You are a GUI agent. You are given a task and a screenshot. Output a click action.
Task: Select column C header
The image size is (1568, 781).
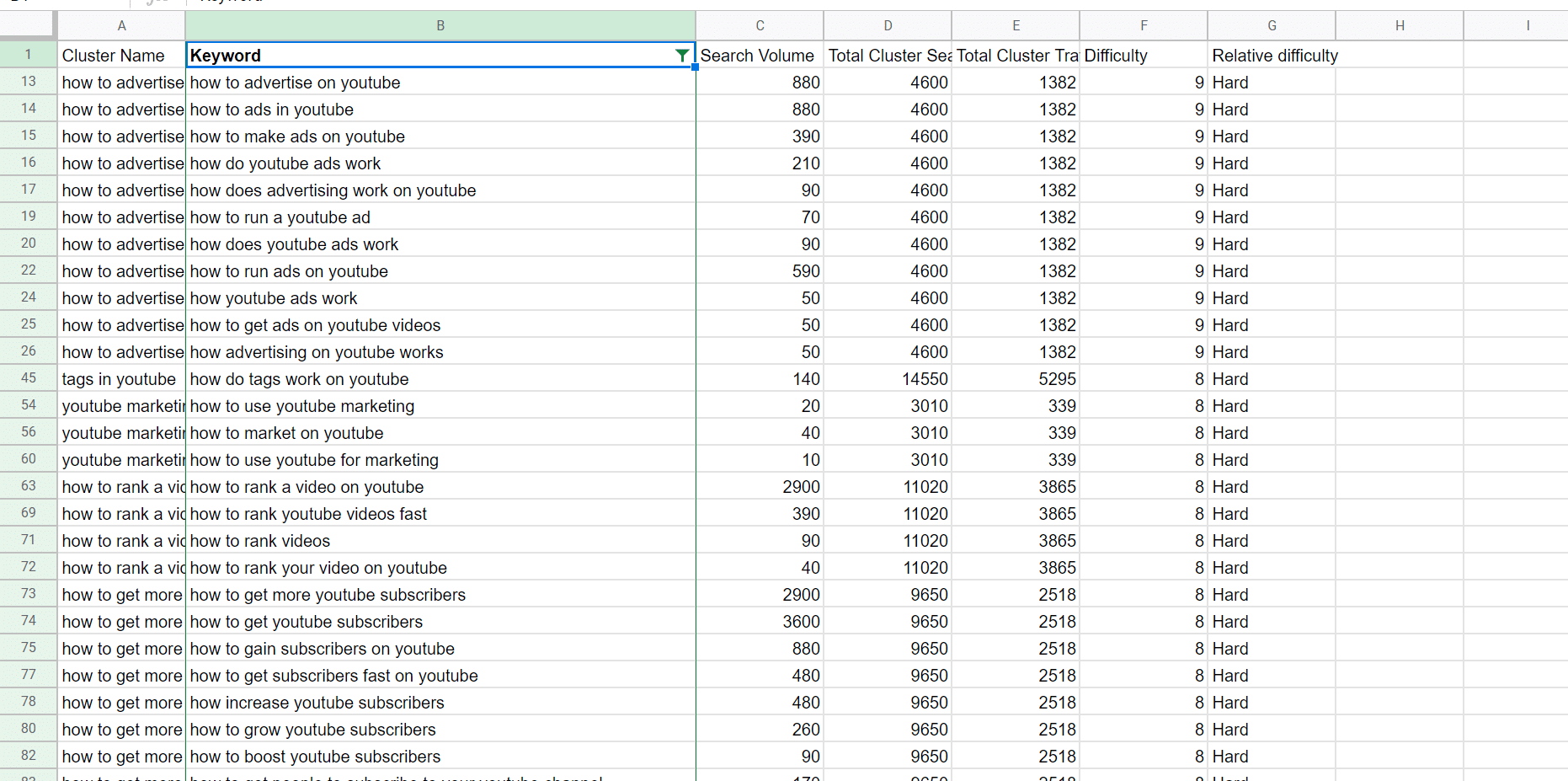point(760,25)
